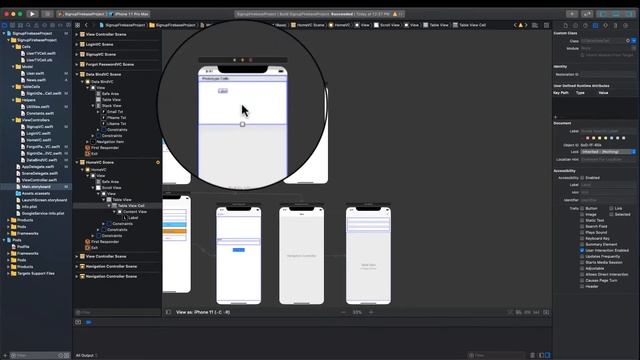The image size is (640, 360).
Task: Collapse the Data BindVC Scene
Action: click(77, 74)
